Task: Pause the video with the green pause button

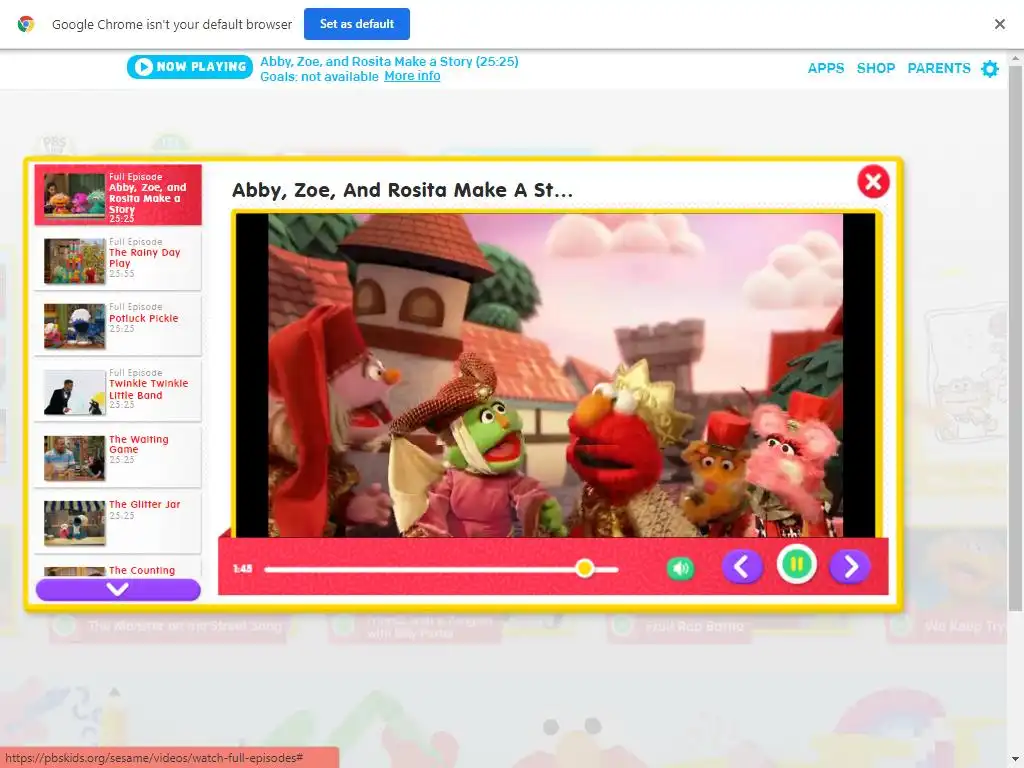Action: point(796,564)
